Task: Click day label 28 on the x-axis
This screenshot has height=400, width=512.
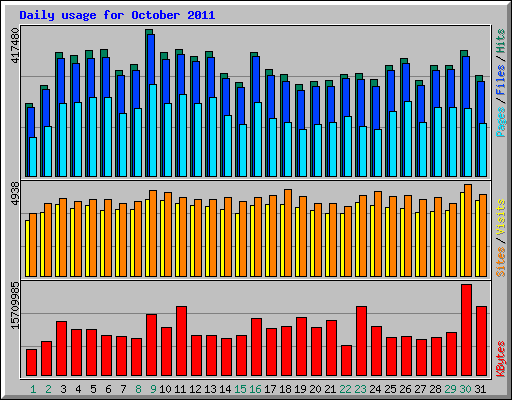Action: click(435, 389)
